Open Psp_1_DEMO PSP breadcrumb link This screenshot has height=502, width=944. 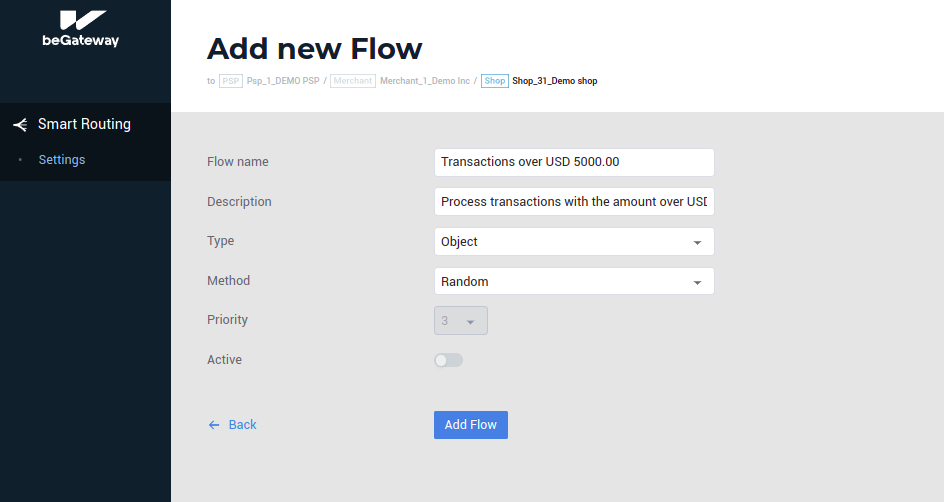(283, 81)
